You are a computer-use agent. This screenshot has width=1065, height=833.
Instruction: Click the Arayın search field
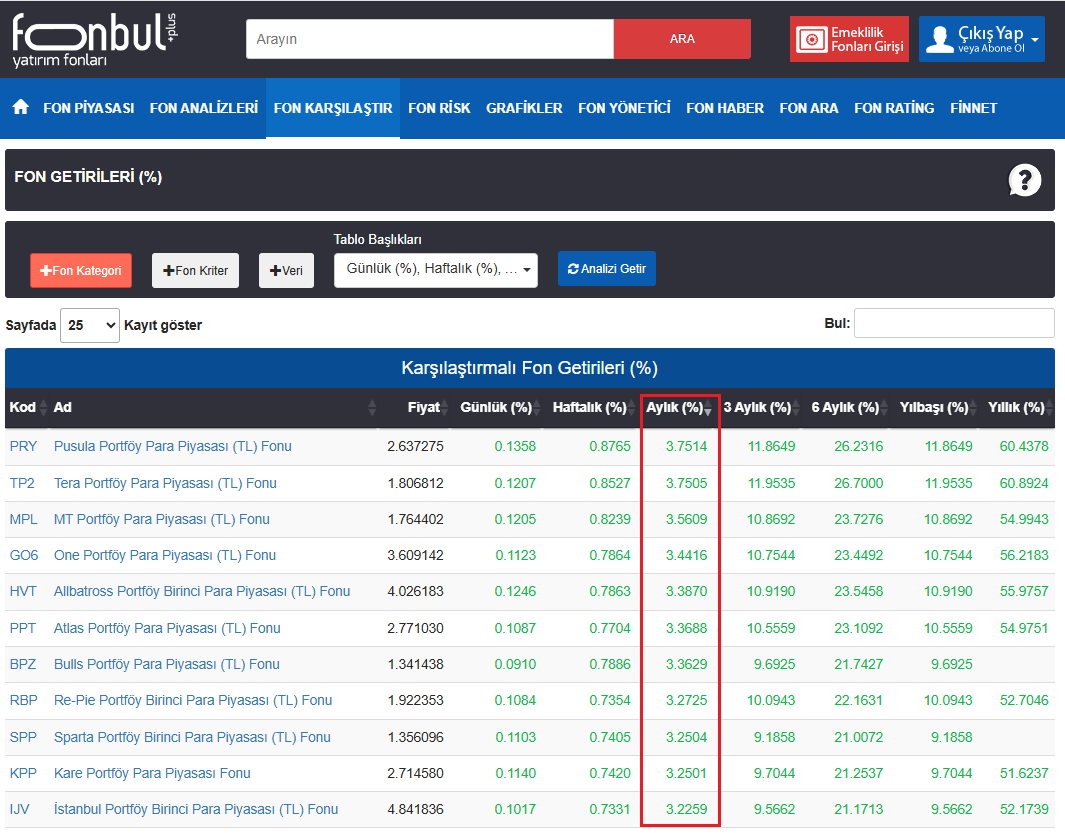(x=430, y=39)
